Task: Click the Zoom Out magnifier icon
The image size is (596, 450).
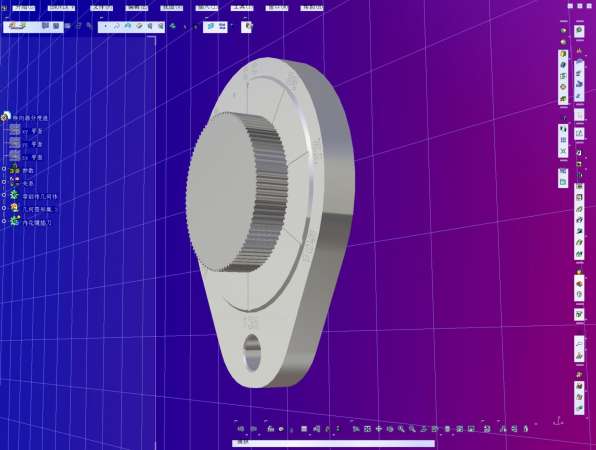Action: [412, 429]
